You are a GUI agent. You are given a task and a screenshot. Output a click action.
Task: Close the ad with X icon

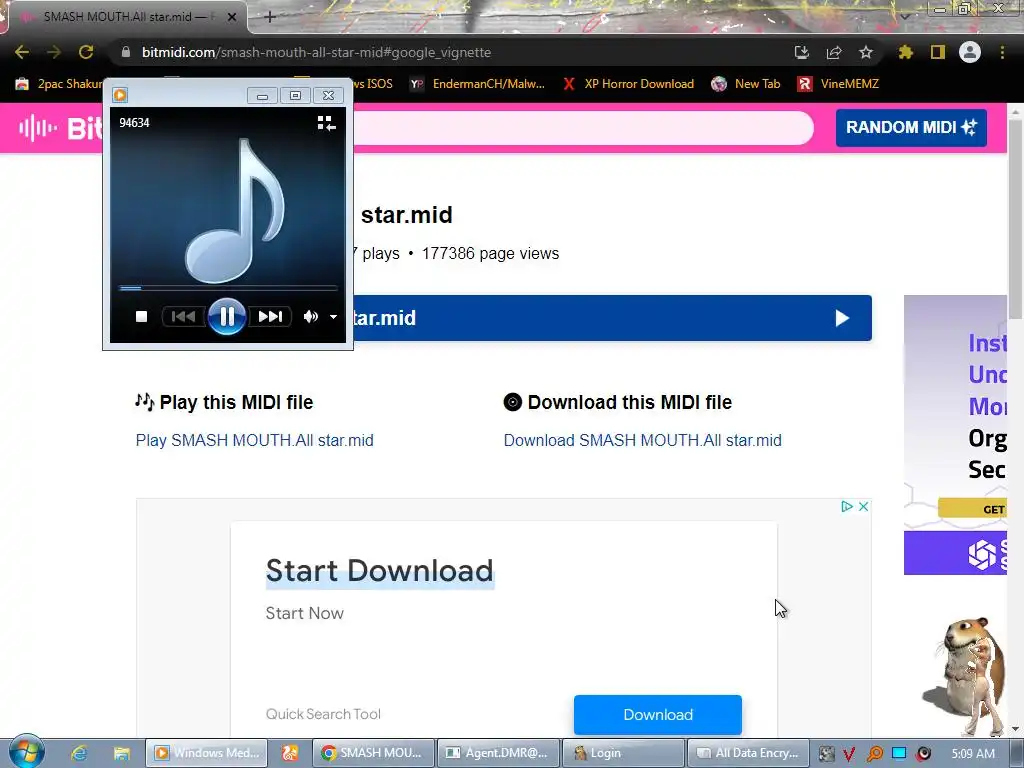(x=863, y=506)
